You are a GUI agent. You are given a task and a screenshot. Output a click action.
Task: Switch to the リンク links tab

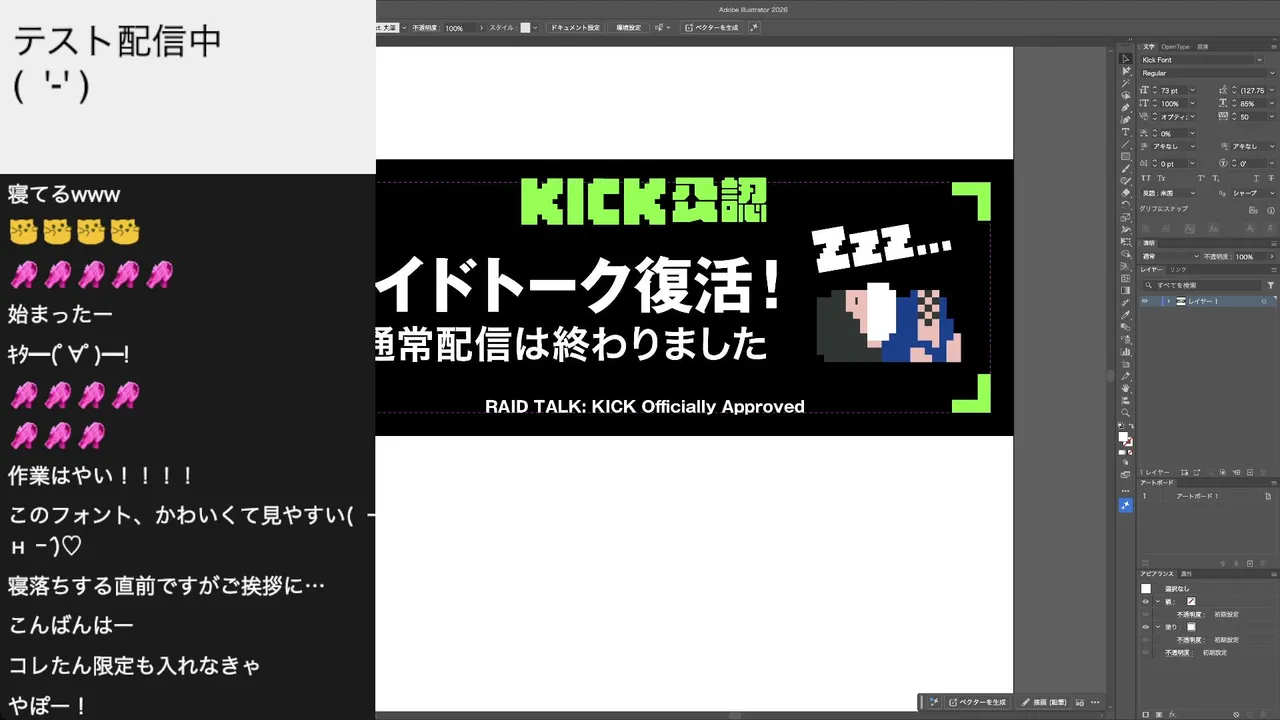pyautogui.click(x=1179, y=270)
